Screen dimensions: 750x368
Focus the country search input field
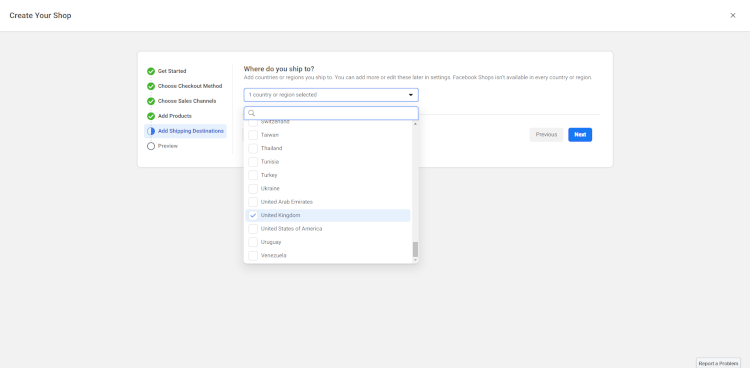coord(331,113)
